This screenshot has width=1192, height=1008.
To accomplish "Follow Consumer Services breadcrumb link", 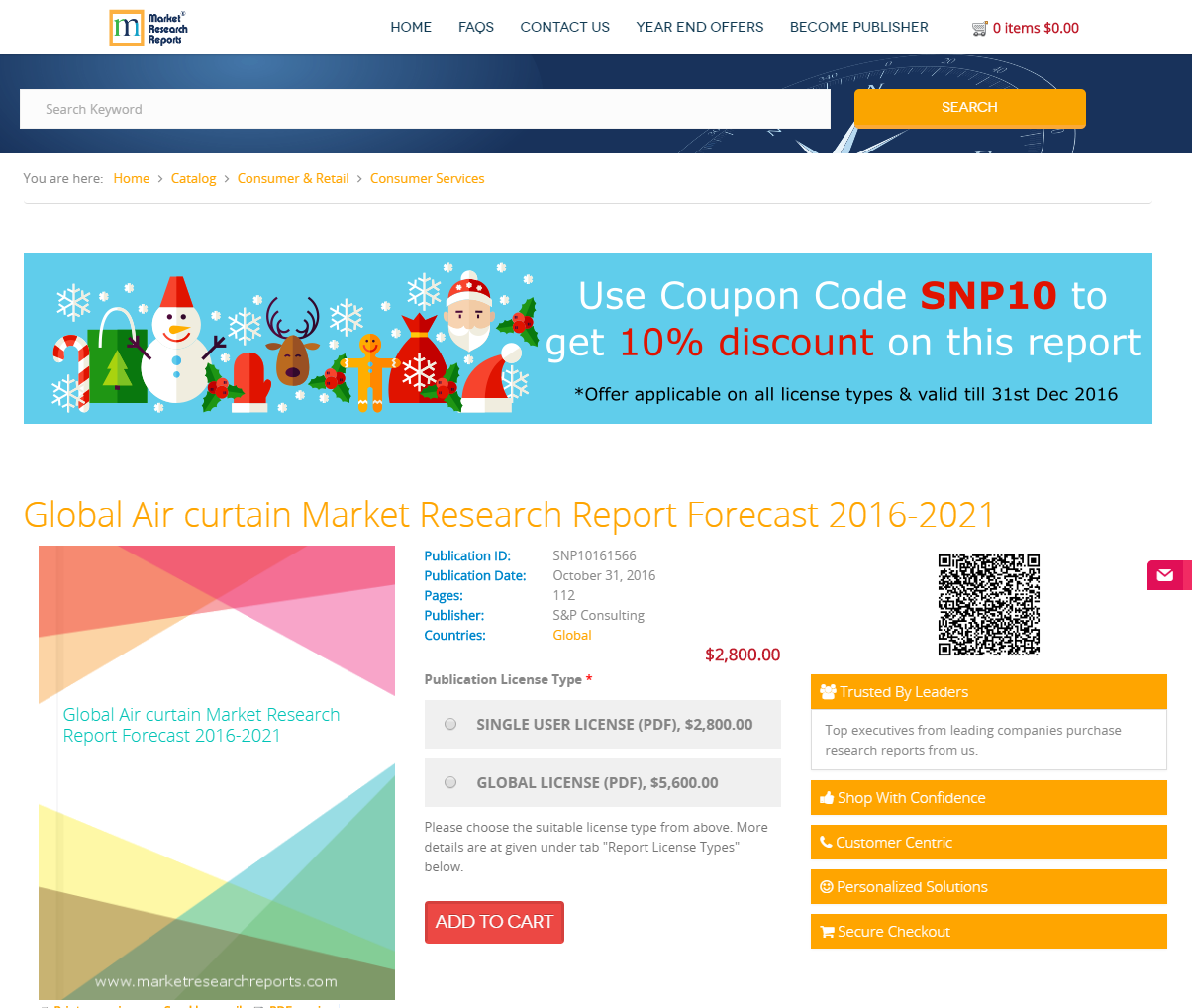I will [x=428, y=178].
